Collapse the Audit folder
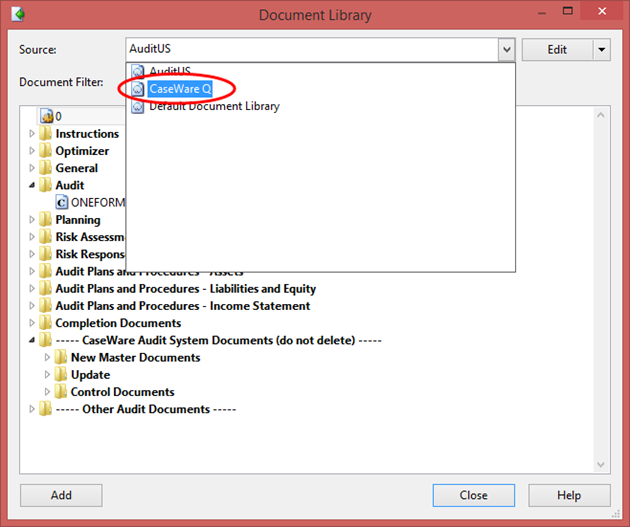630x527 pixels. pyautogui.click(x=32, y=185)
